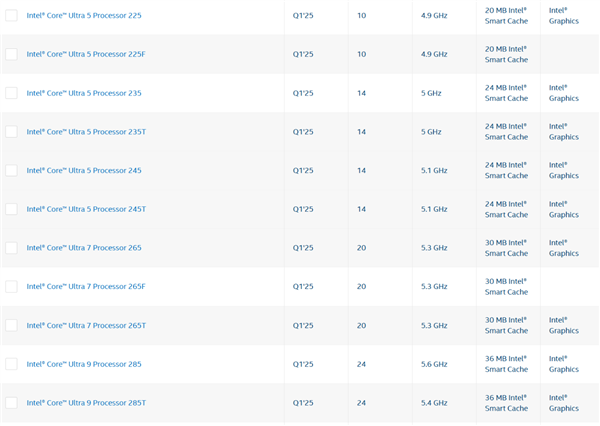Visit the Core Ultra 9 Processor 285 page
The image size is (600, 426).
click(x=84, y=364)
